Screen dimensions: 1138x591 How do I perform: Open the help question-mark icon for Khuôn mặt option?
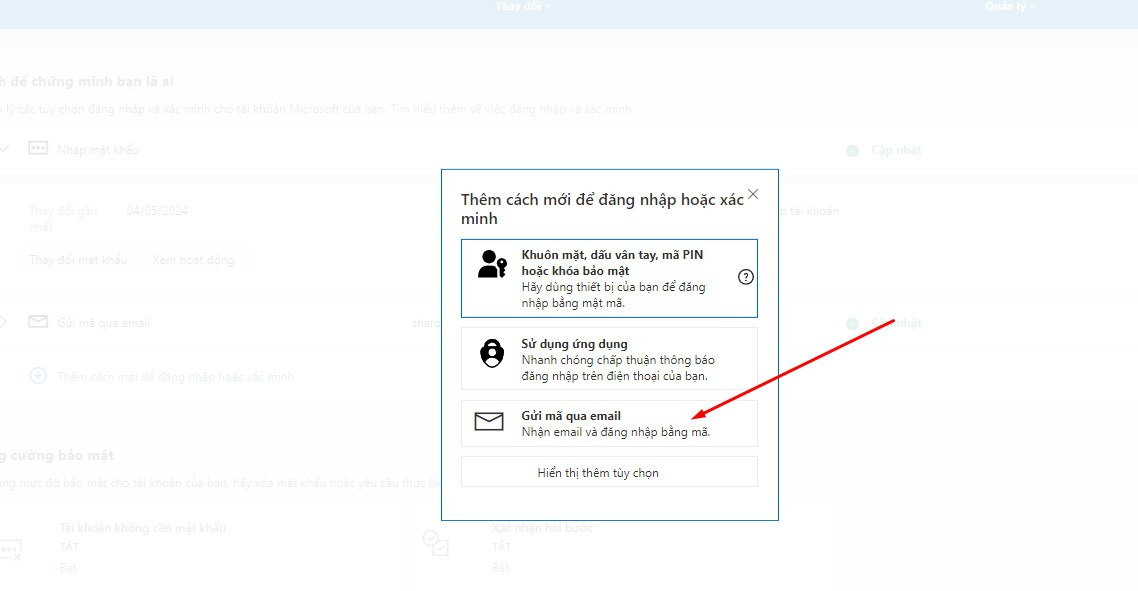pyautogui.click(x=745, y=278)
